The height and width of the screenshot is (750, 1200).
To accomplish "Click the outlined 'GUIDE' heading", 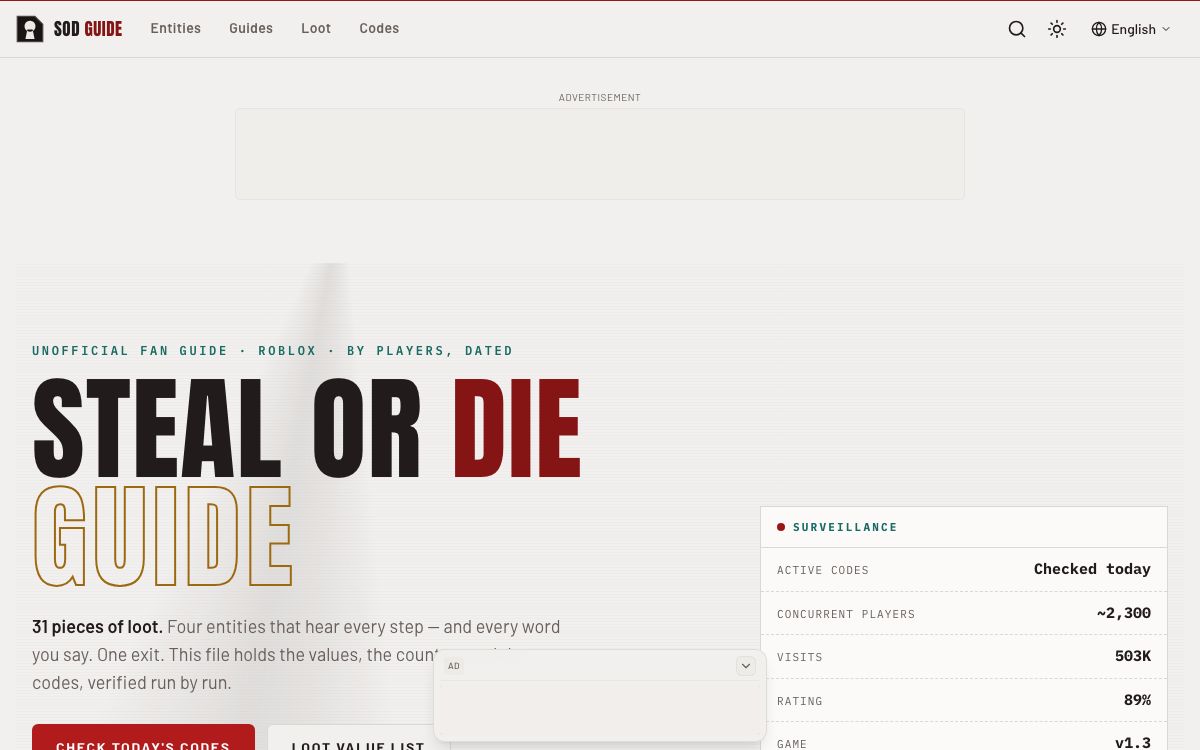I will tap(163, 537).
